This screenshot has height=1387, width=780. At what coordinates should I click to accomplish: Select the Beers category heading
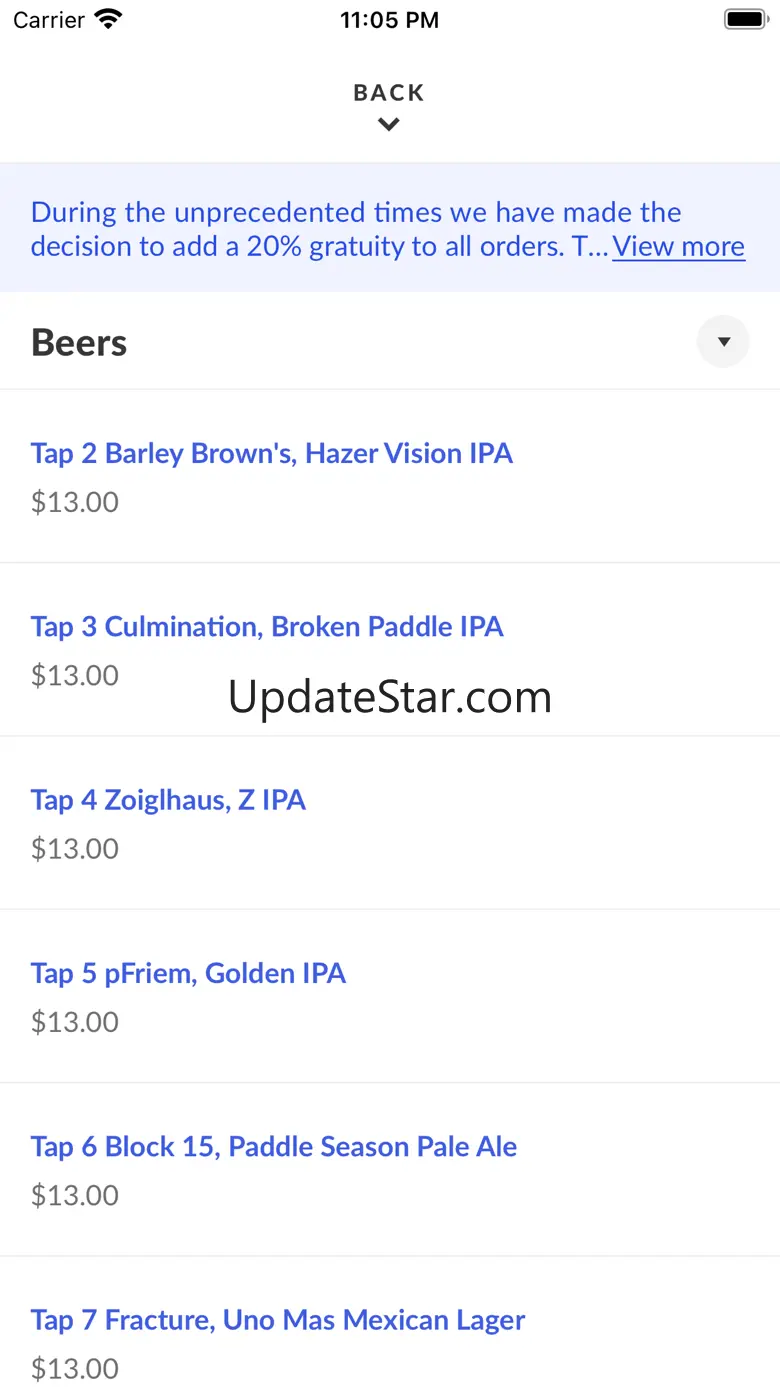79,343
